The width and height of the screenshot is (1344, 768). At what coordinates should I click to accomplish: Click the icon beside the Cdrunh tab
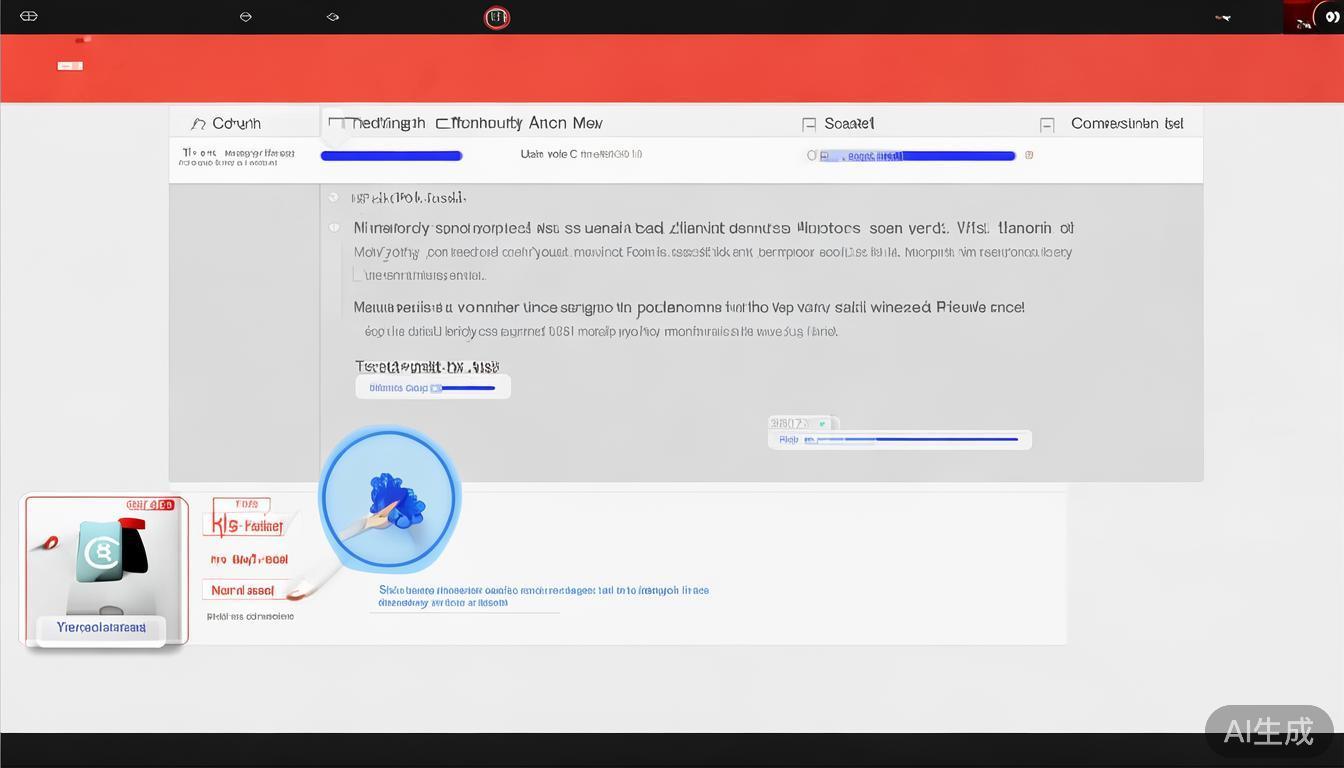[198, 124]
